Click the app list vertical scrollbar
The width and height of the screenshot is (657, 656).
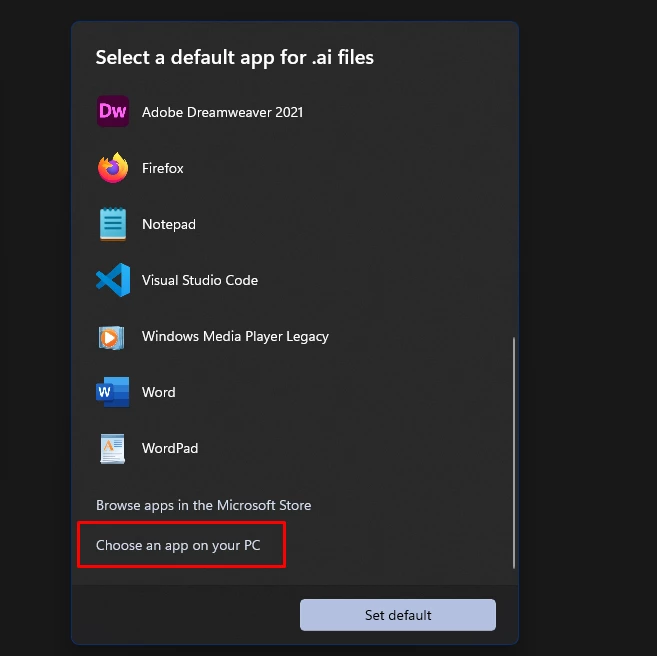coord(514,452)
